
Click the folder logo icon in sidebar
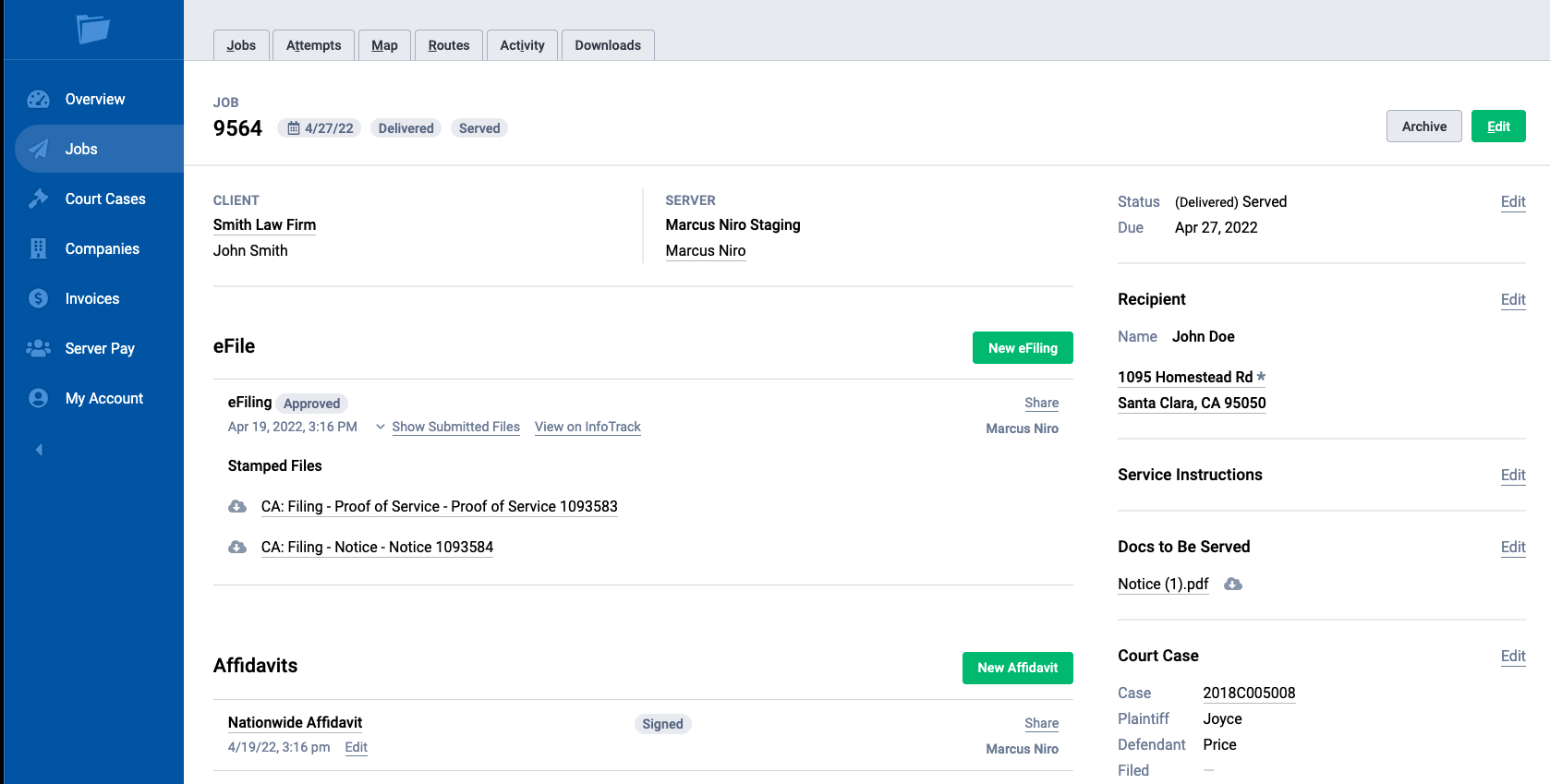pyautogui.click(x=93, y=30)
